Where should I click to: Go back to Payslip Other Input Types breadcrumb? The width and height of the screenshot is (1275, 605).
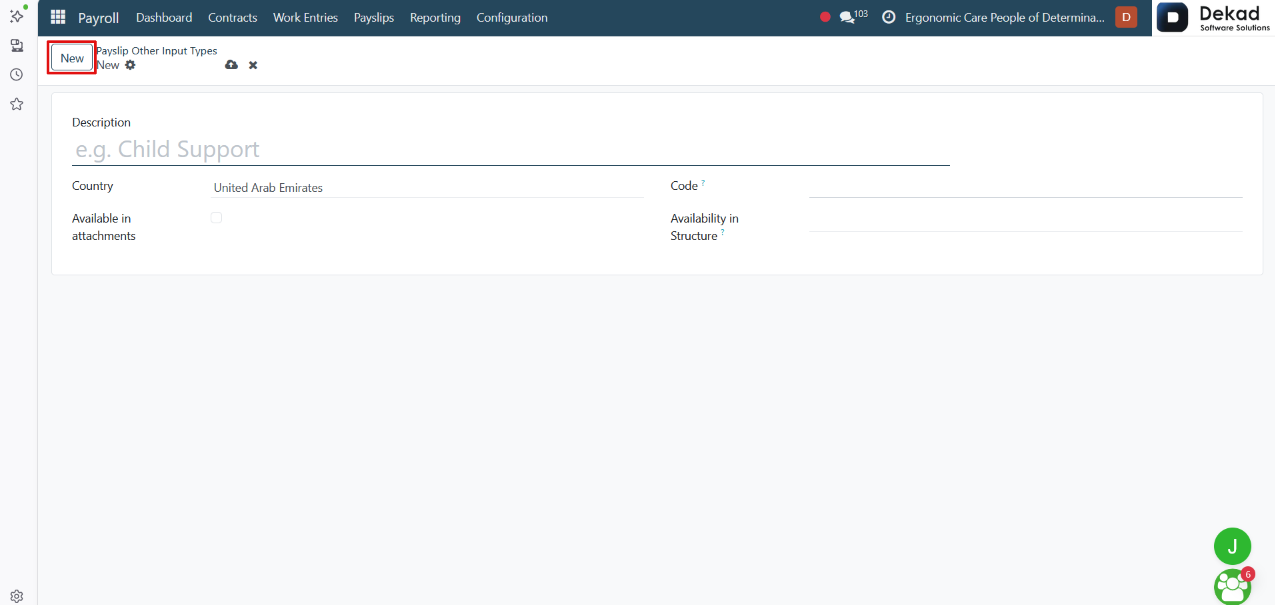pyautogui.click(x=157, y=51)
